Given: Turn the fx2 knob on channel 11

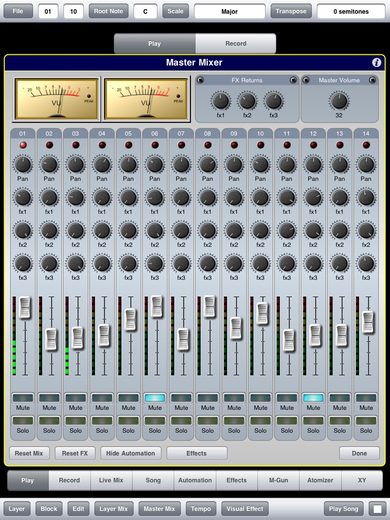Looking at the screenshot, I should point(287,230).
